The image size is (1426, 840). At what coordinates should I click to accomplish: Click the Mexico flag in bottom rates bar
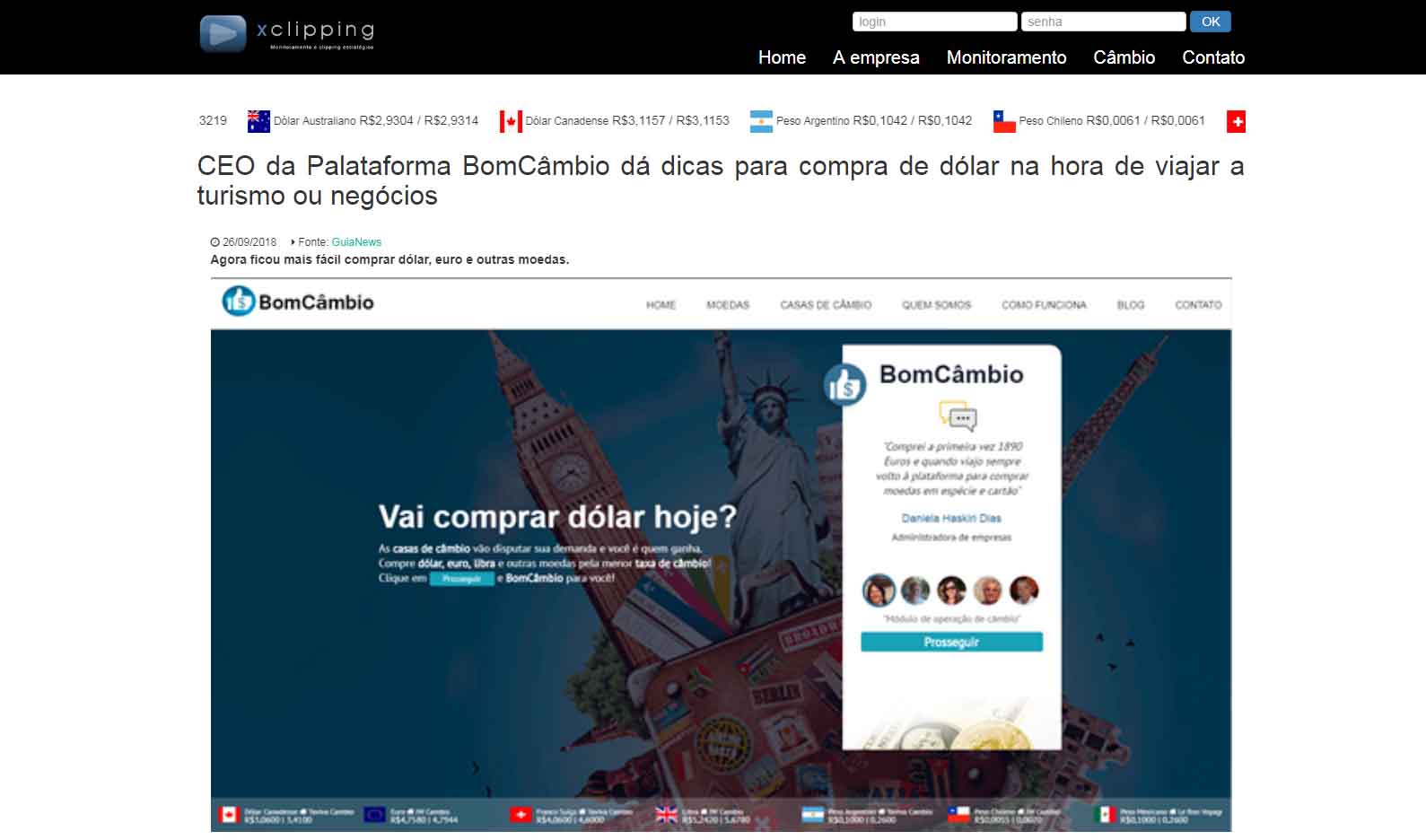tap(1105, 815)
